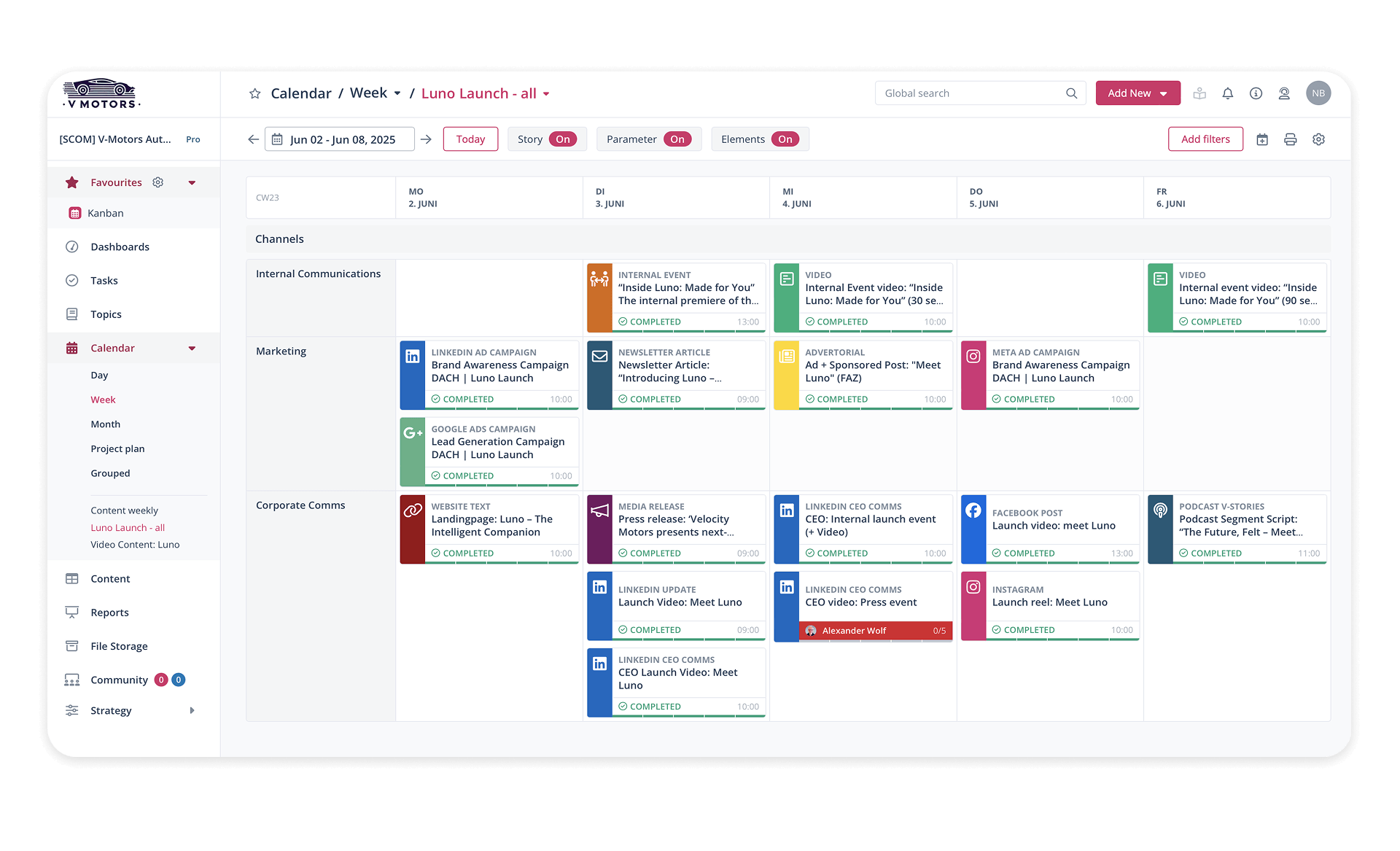Click the Advertorial newspaper icon
Screen dimensions: 1400x851
(x=787, y=357)
